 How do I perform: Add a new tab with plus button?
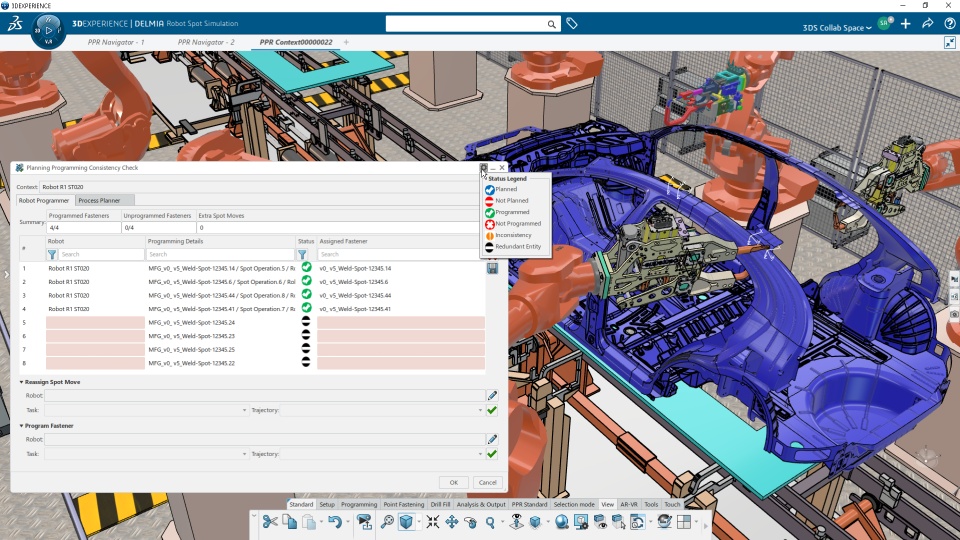coord(346,42)
